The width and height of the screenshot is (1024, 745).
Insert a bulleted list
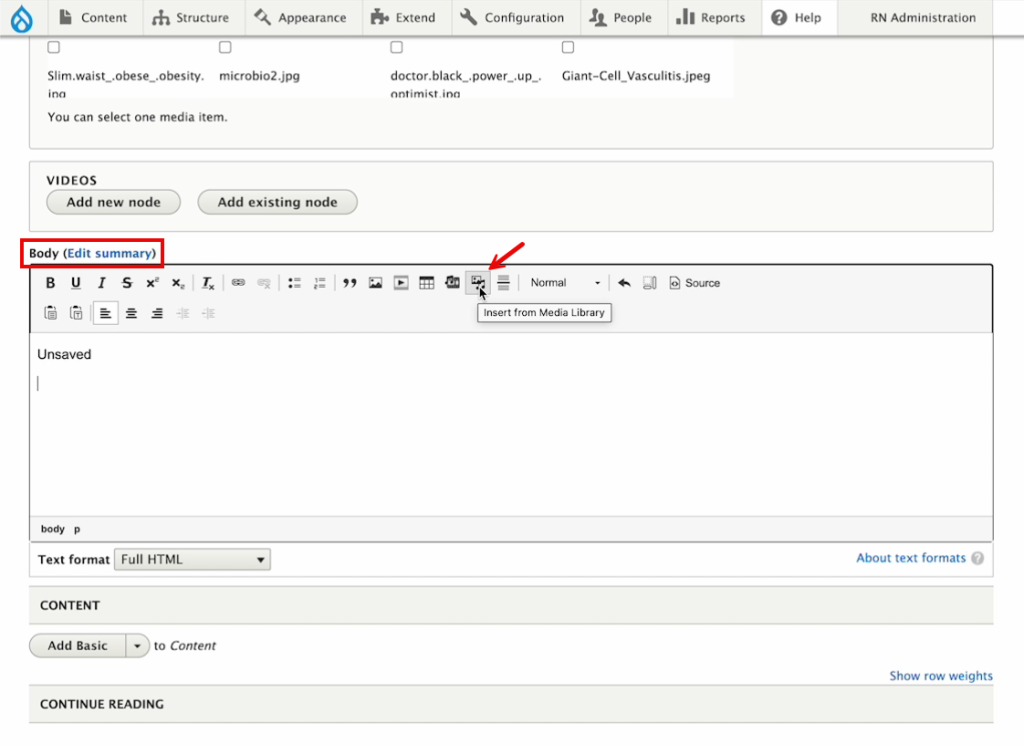point(295,283)
